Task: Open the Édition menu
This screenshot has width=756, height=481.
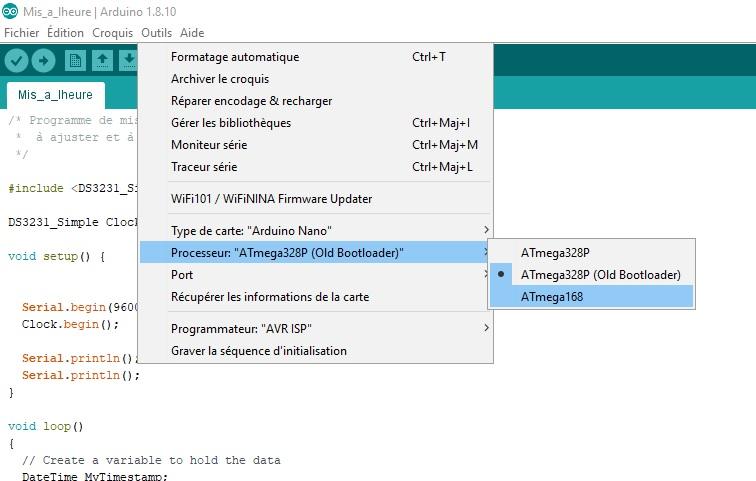Action: tap(65, 33)
